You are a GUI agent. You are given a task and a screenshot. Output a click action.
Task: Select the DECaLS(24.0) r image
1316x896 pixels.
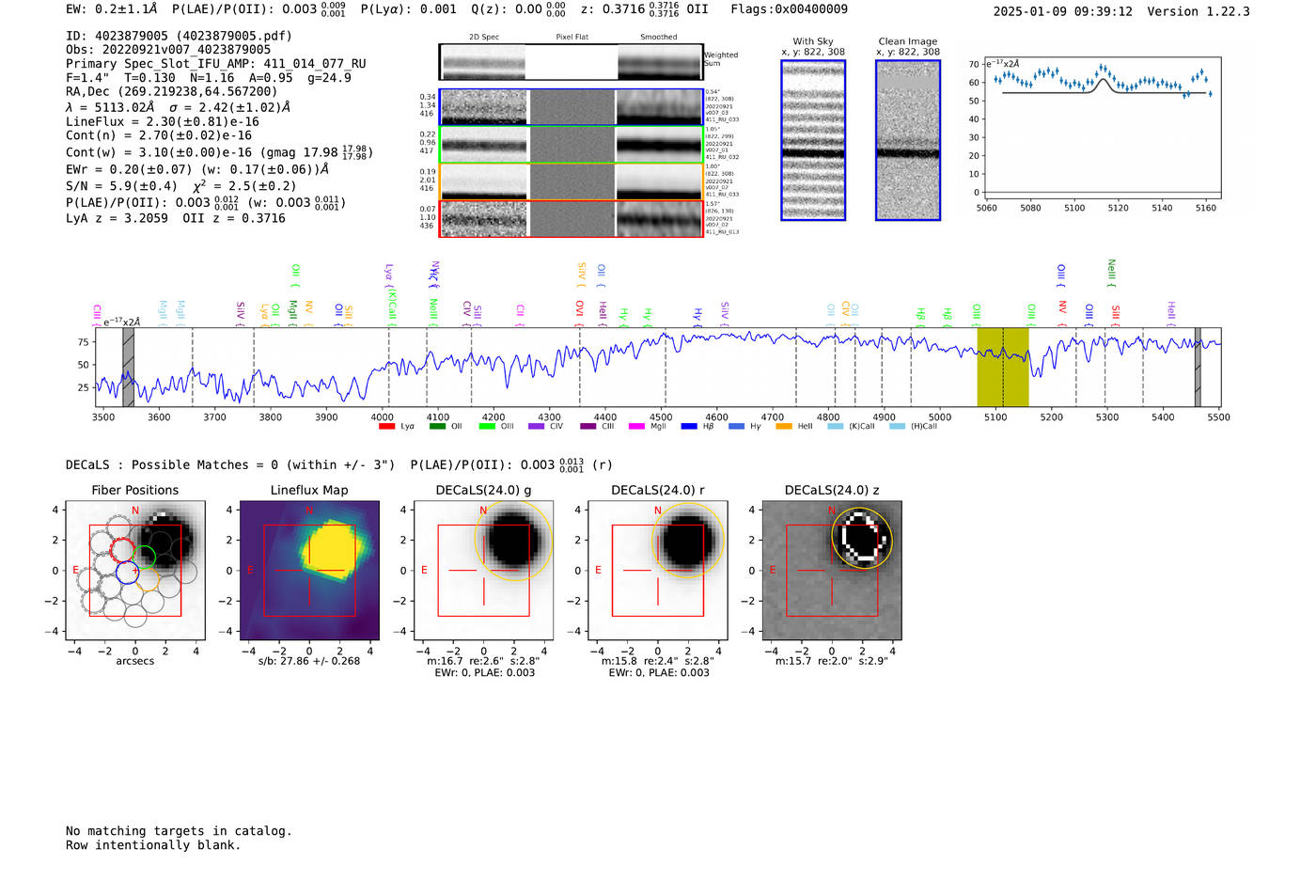pos(657,570)
